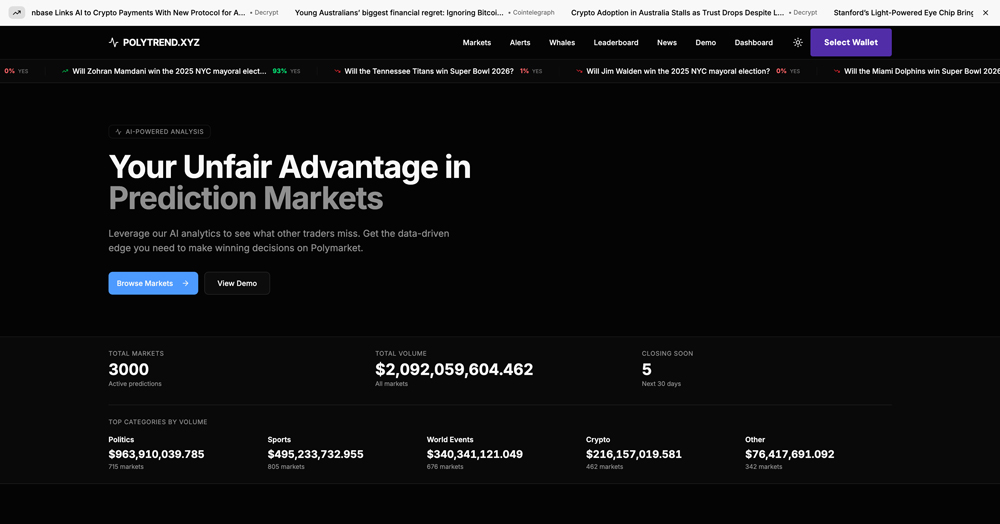Click the arrow icon in Browse Markets button

pos(185,284)
